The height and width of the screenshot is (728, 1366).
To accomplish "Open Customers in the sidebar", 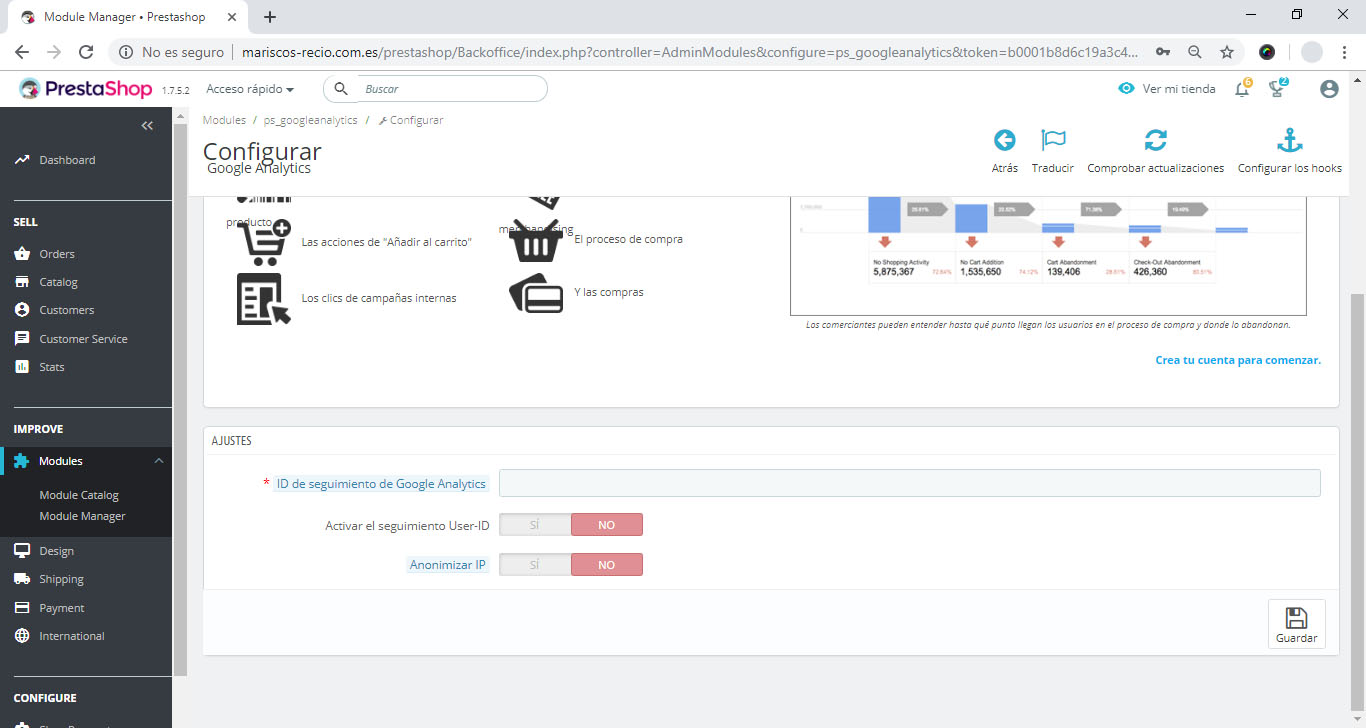I will (67, 310).
